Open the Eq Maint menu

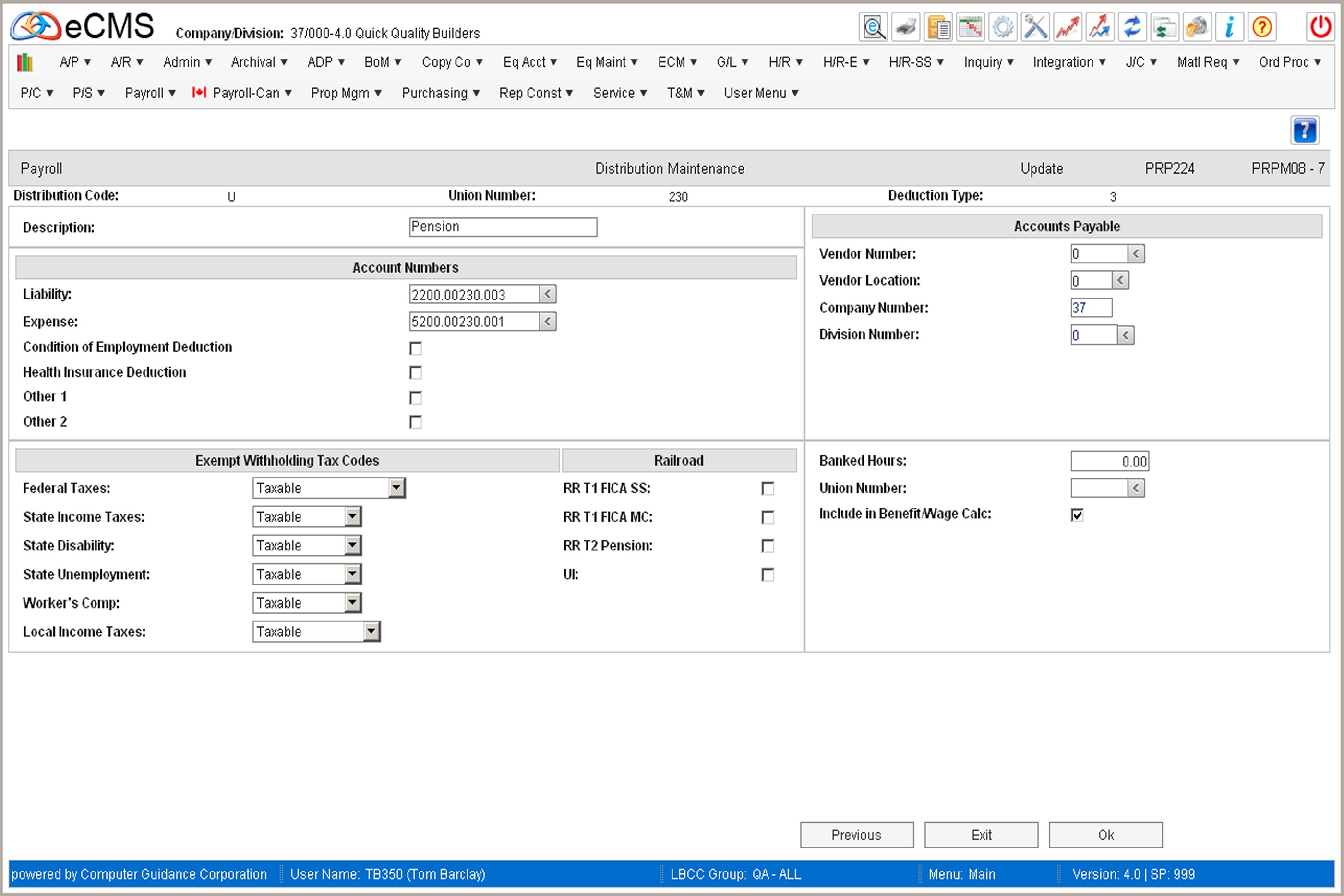(x=607, y=62)
